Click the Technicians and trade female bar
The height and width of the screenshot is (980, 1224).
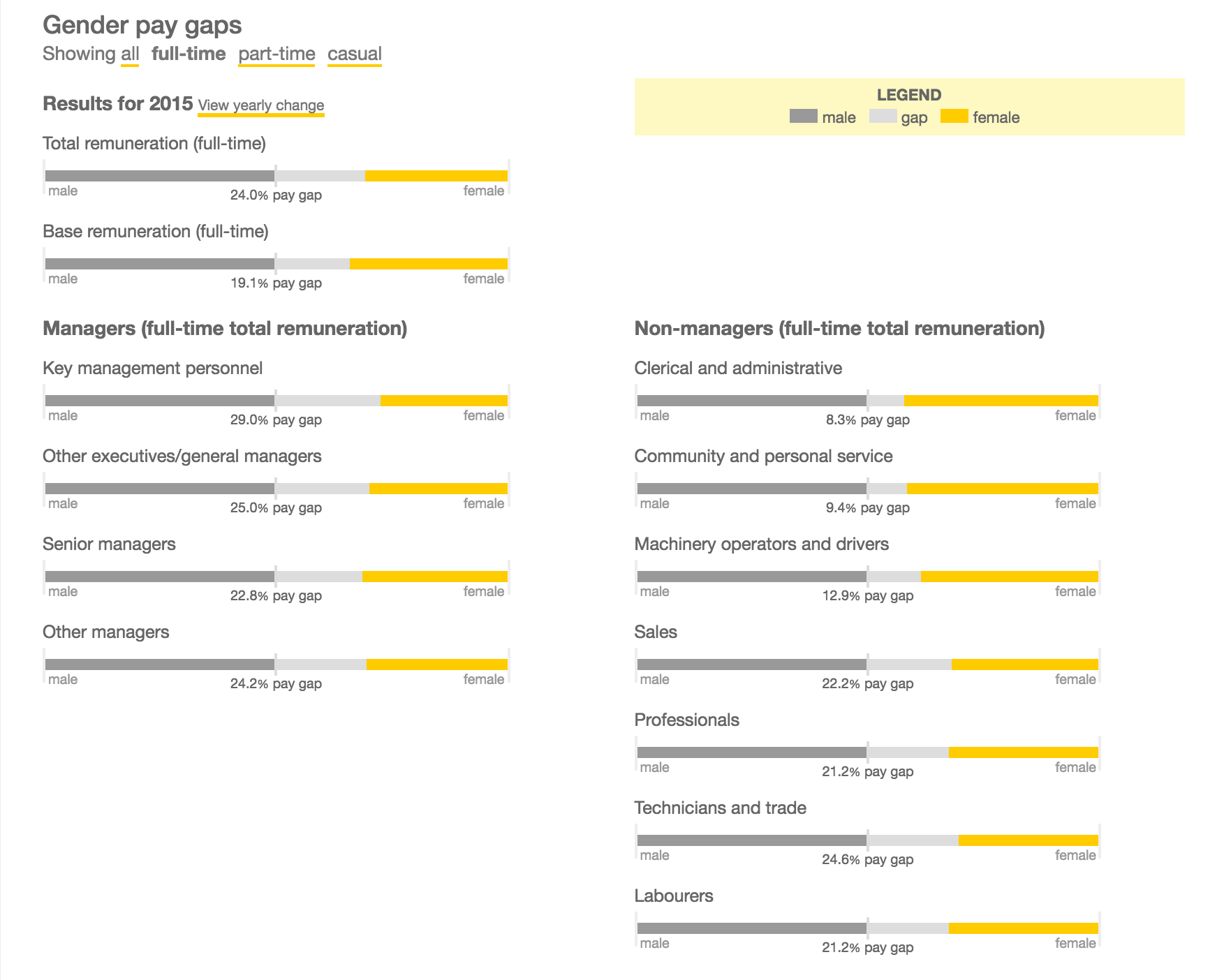coord(1028,840)
